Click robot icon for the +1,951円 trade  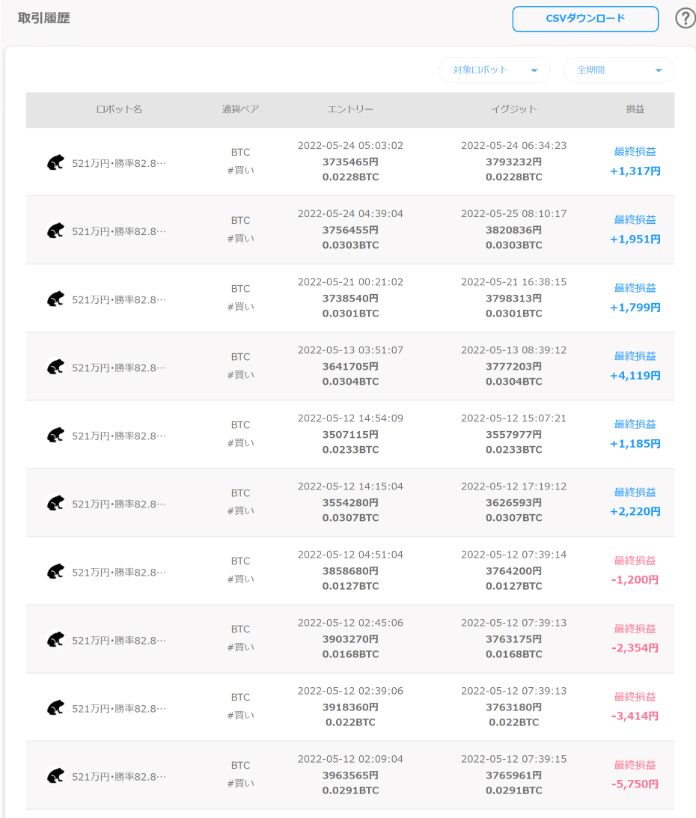[55, 231]
